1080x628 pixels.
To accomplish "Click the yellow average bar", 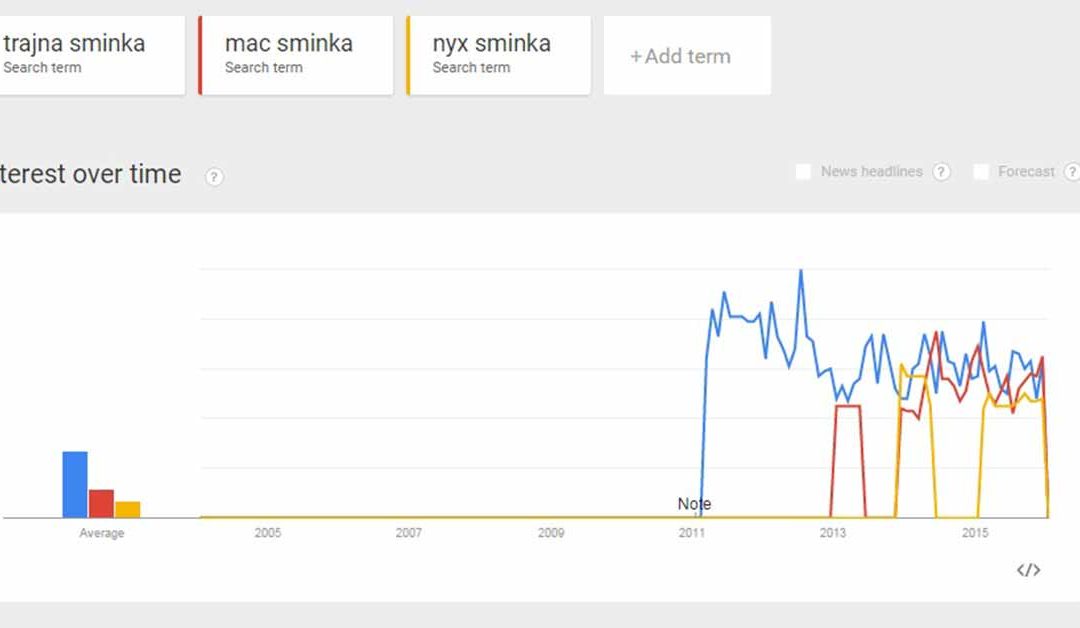I will tap(127, 509).
